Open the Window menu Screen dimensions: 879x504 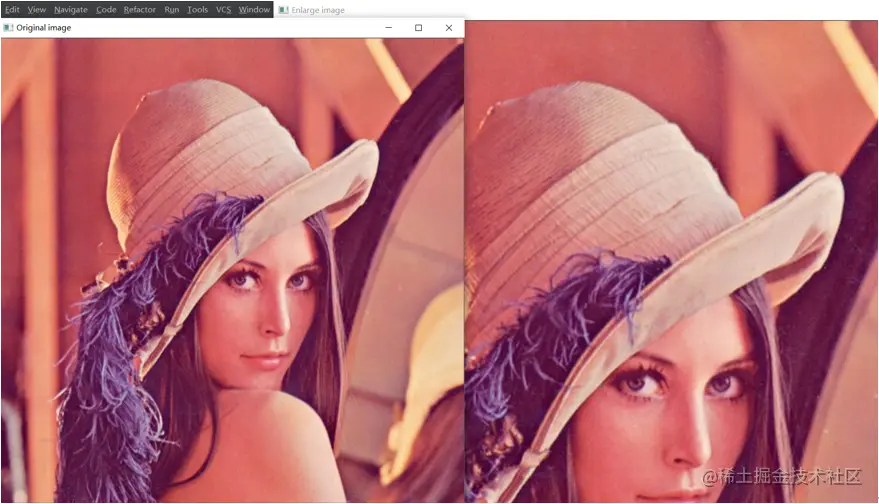tap(254, 10)
